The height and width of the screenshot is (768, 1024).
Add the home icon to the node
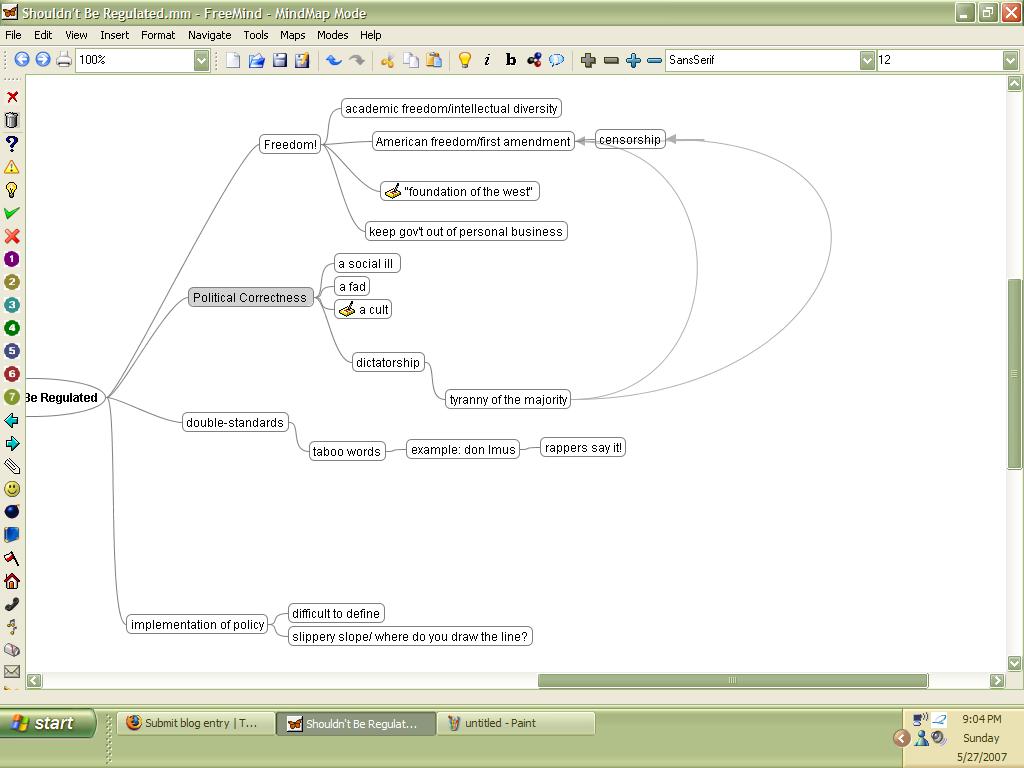(12, 581)
